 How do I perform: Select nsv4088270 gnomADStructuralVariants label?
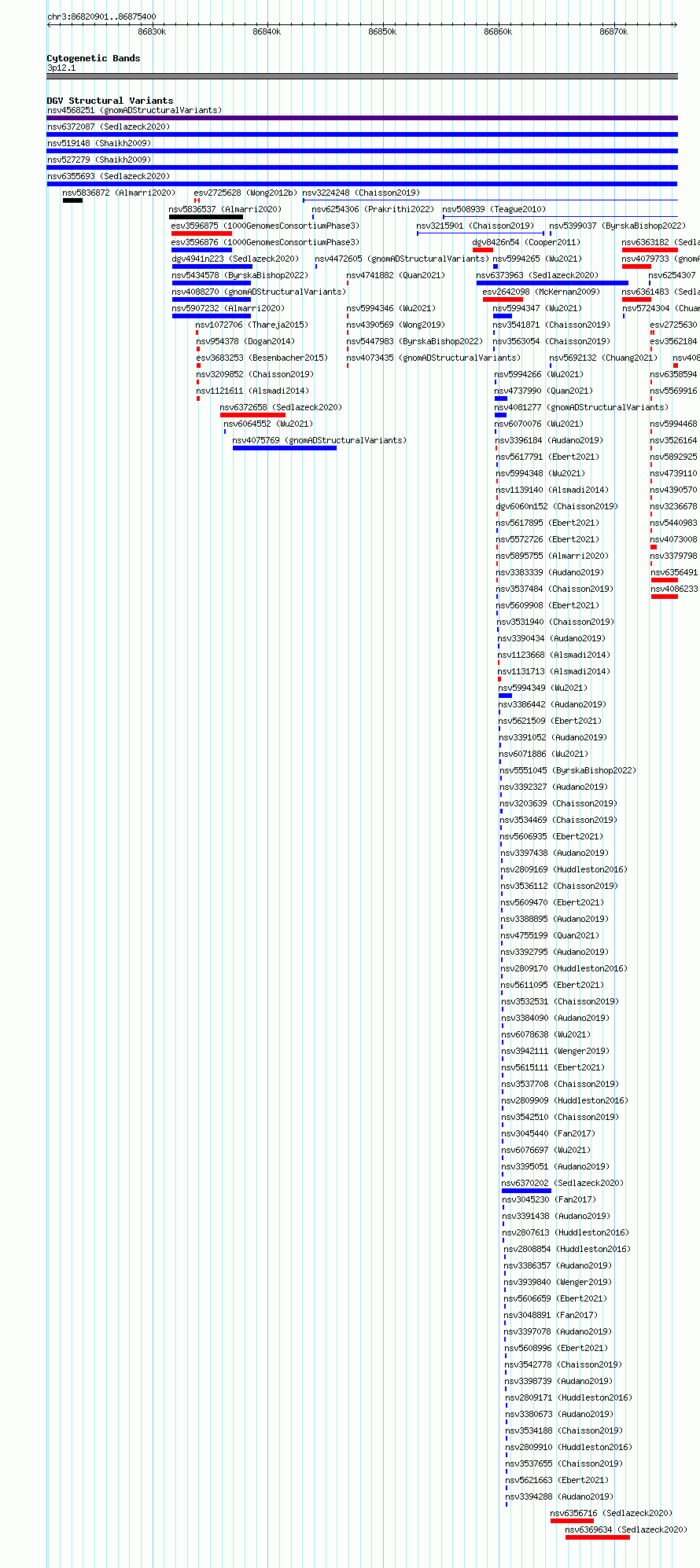click(x=259, y=292)
